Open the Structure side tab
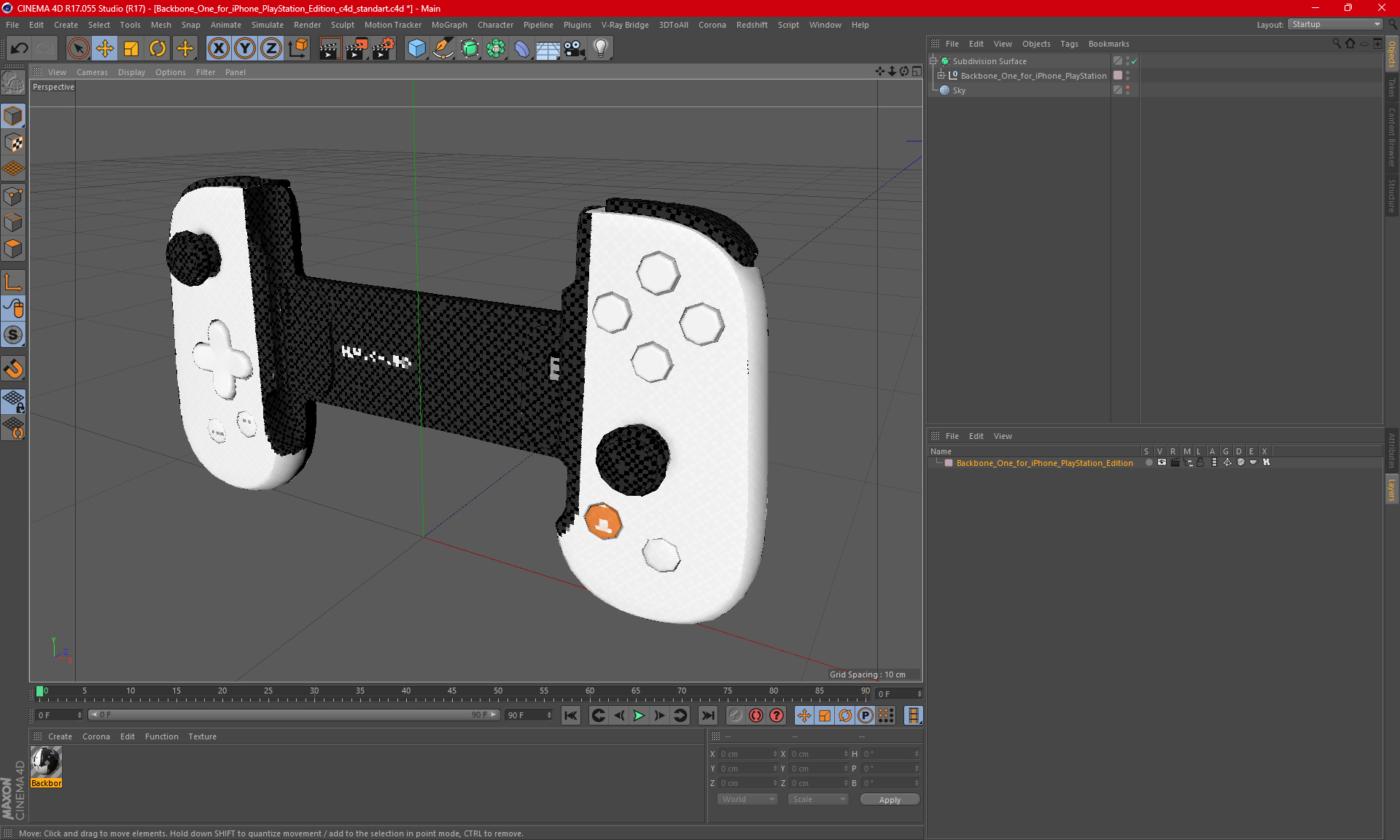Viewport: 1400px width, 840px height. point(1391,195)
